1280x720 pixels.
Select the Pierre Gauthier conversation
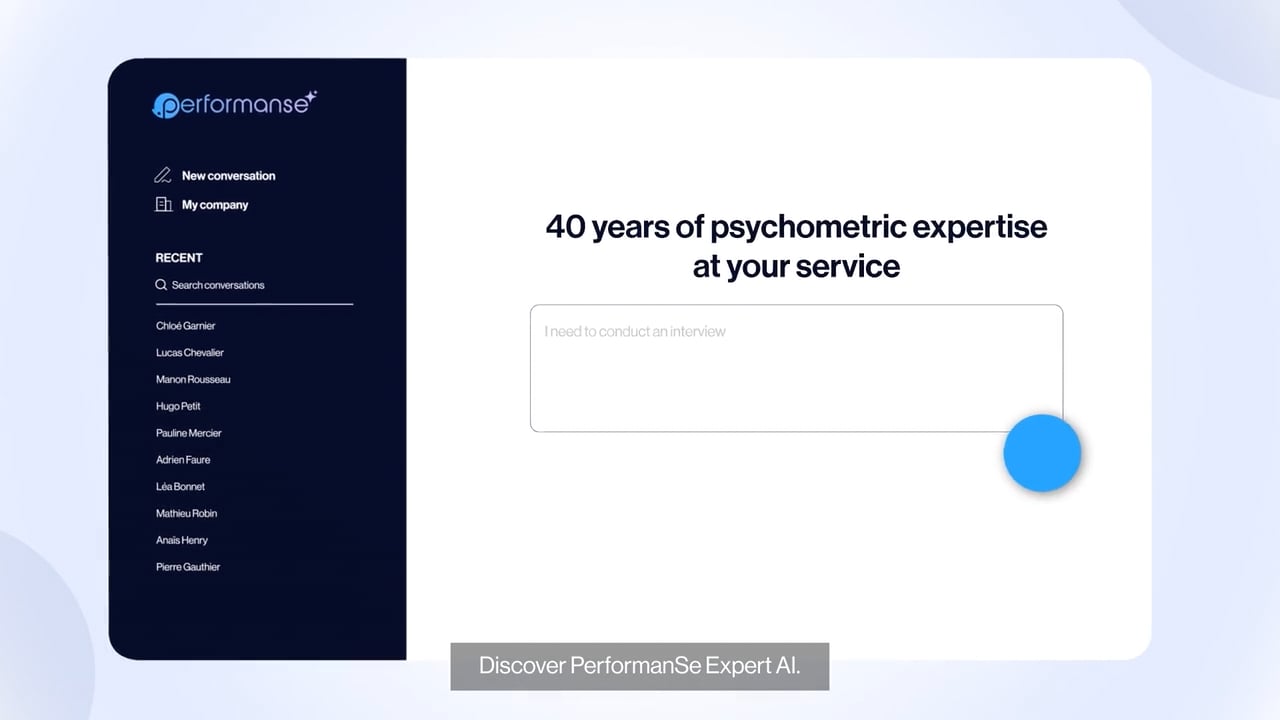pyautogui.click(x=188, y=567)
